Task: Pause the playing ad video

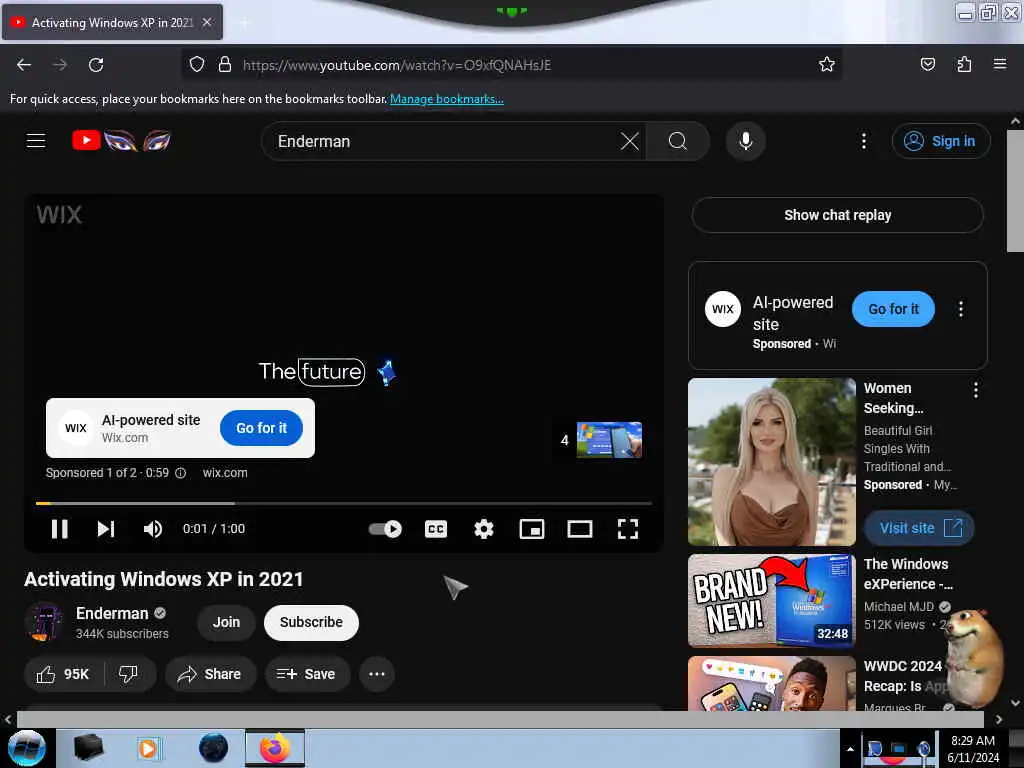Action: click(59, 529)
